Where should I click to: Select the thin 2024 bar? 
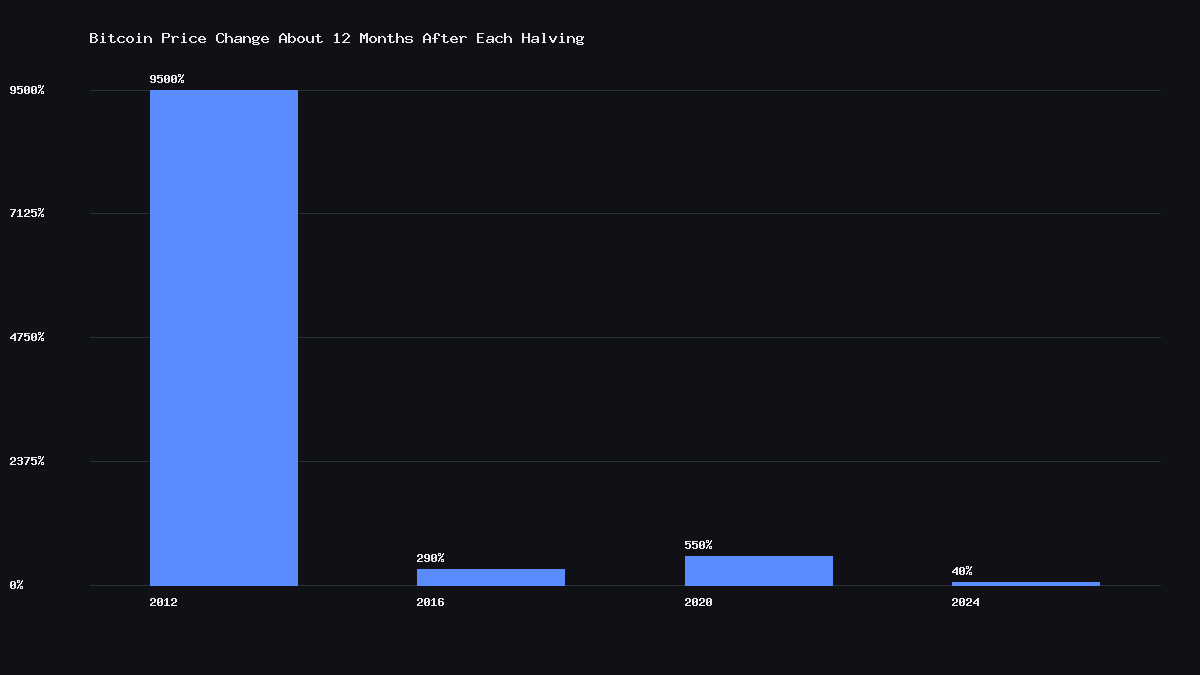[x=1026, y=583]
